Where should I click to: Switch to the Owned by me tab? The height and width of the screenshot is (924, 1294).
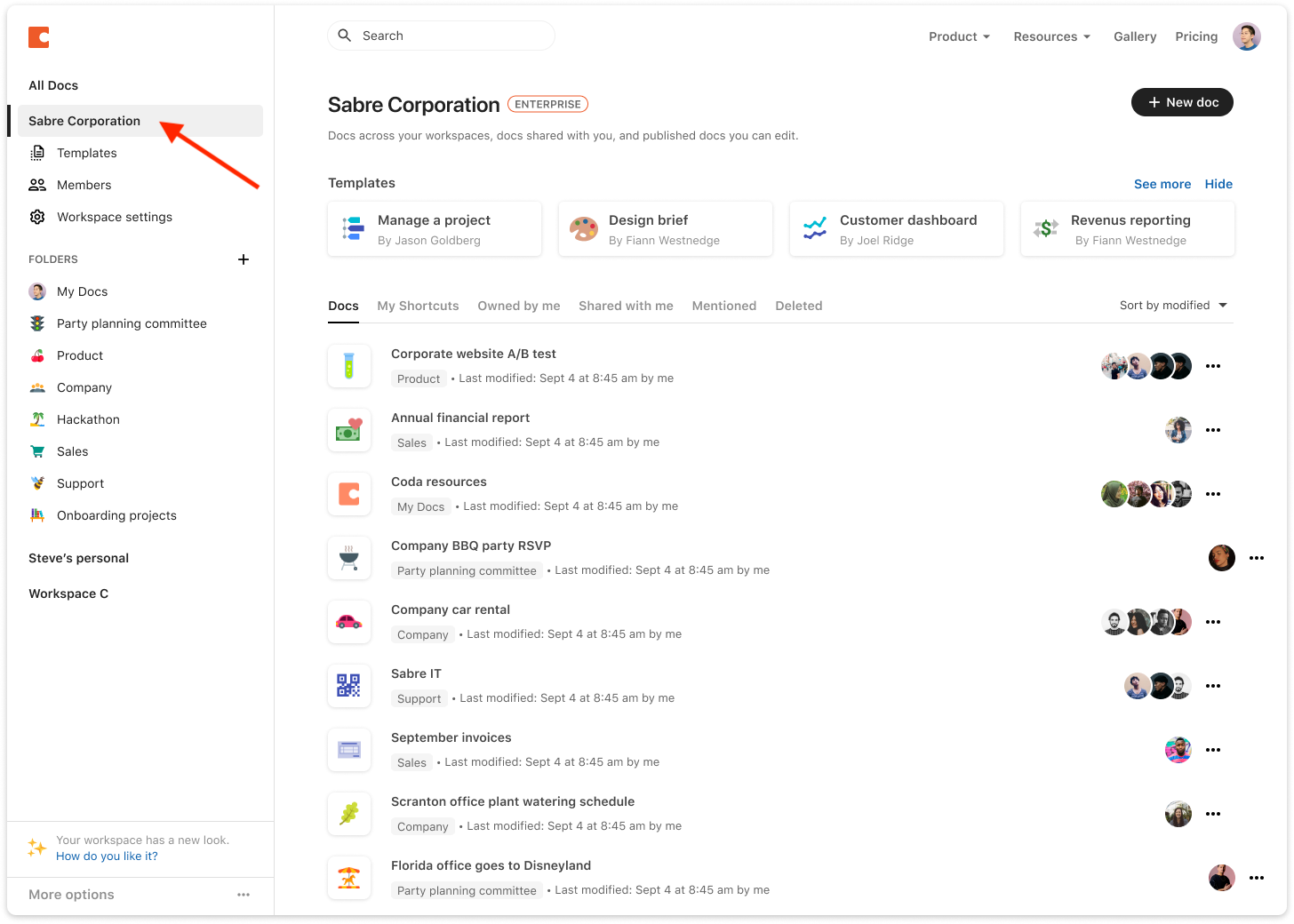pos(519,306)
